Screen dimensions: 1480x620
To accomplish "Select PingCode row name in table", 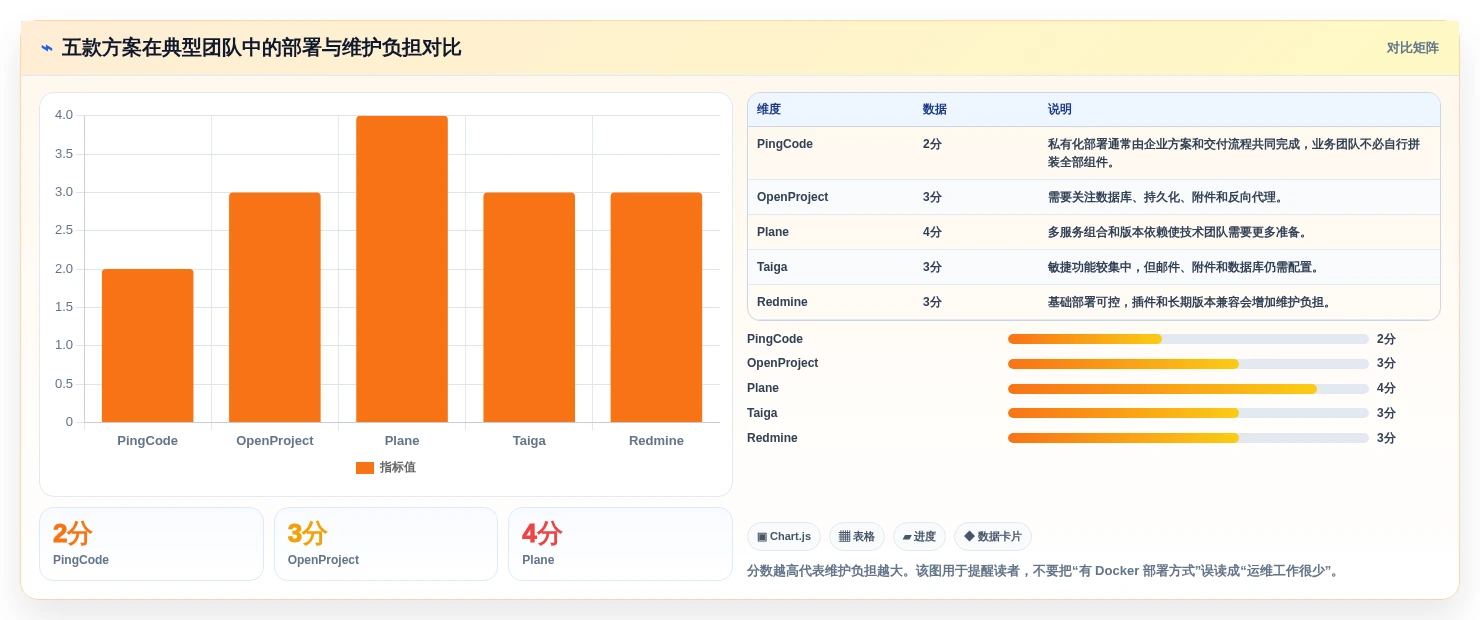I will [785, 144].
